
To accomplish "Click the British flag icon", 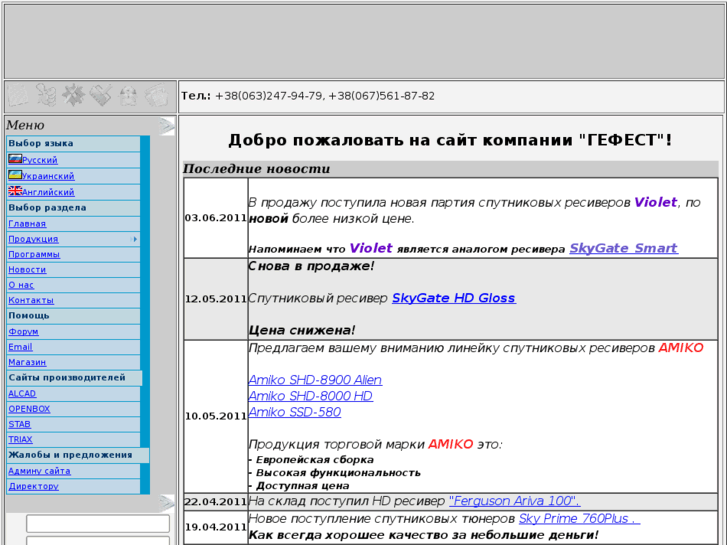I will [x=15, y=191].
